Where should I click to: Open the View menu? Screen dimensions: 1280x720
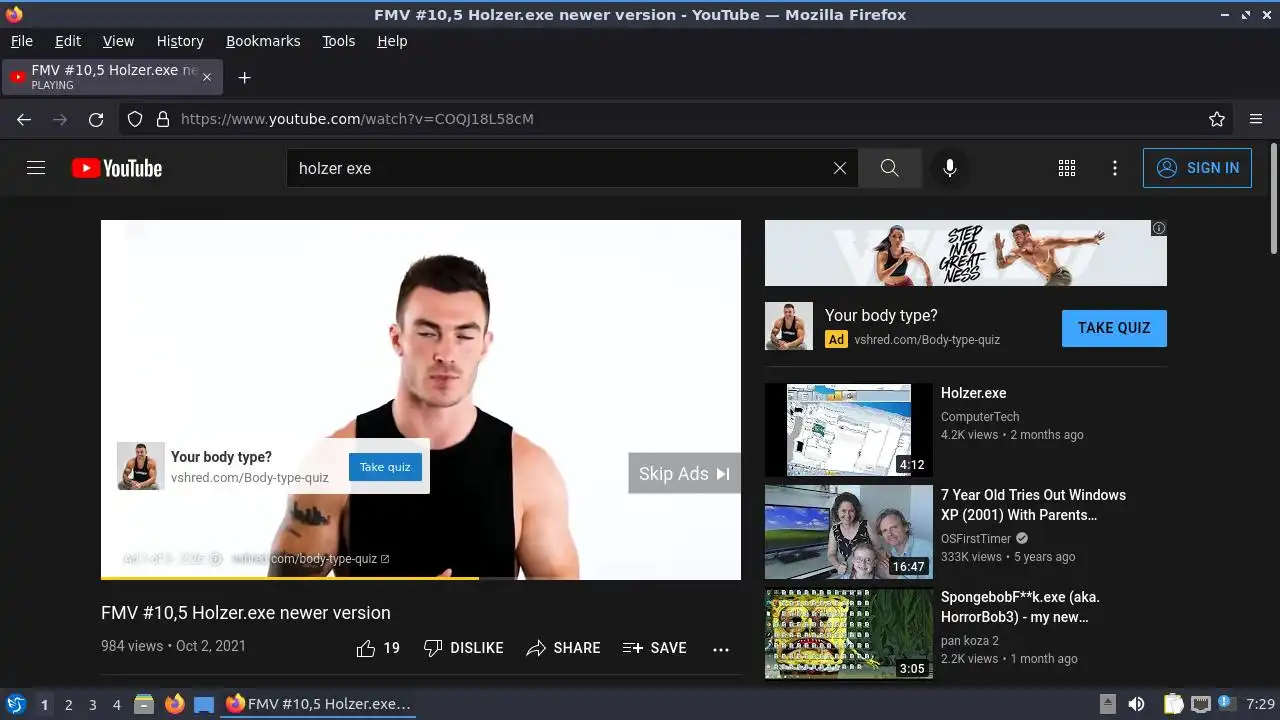[x=118, y=41]
